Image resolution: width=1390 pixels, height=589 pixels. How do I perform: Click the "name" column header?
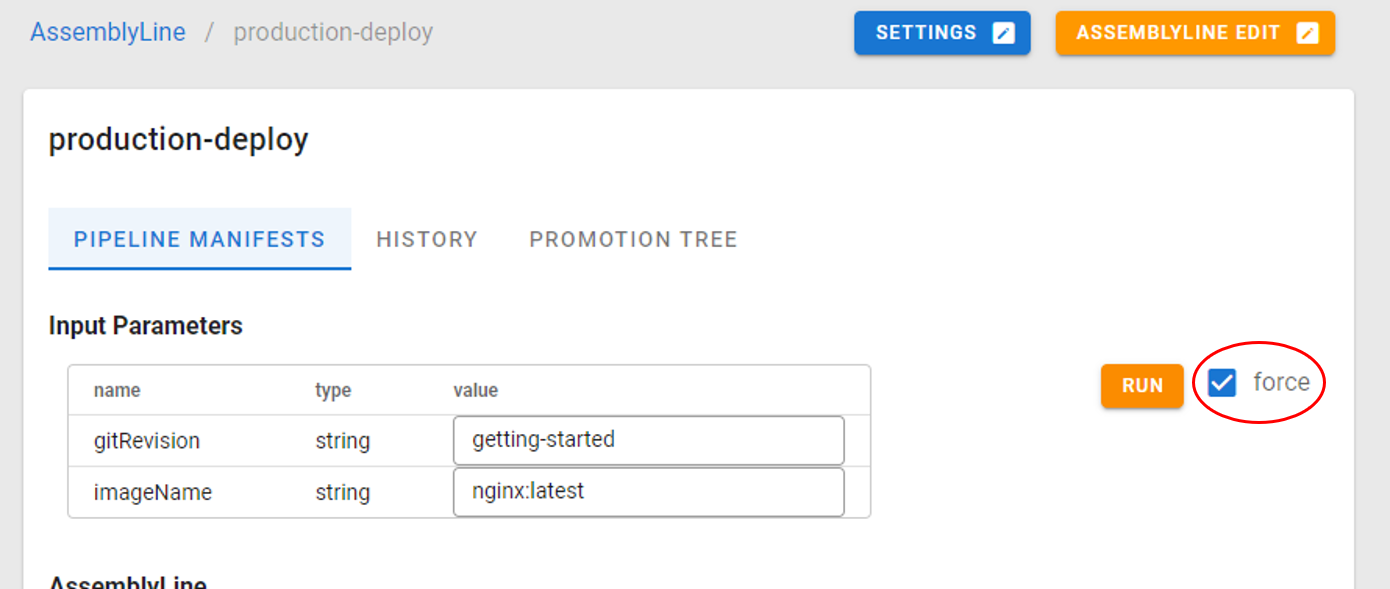click(x=117, y=390)
